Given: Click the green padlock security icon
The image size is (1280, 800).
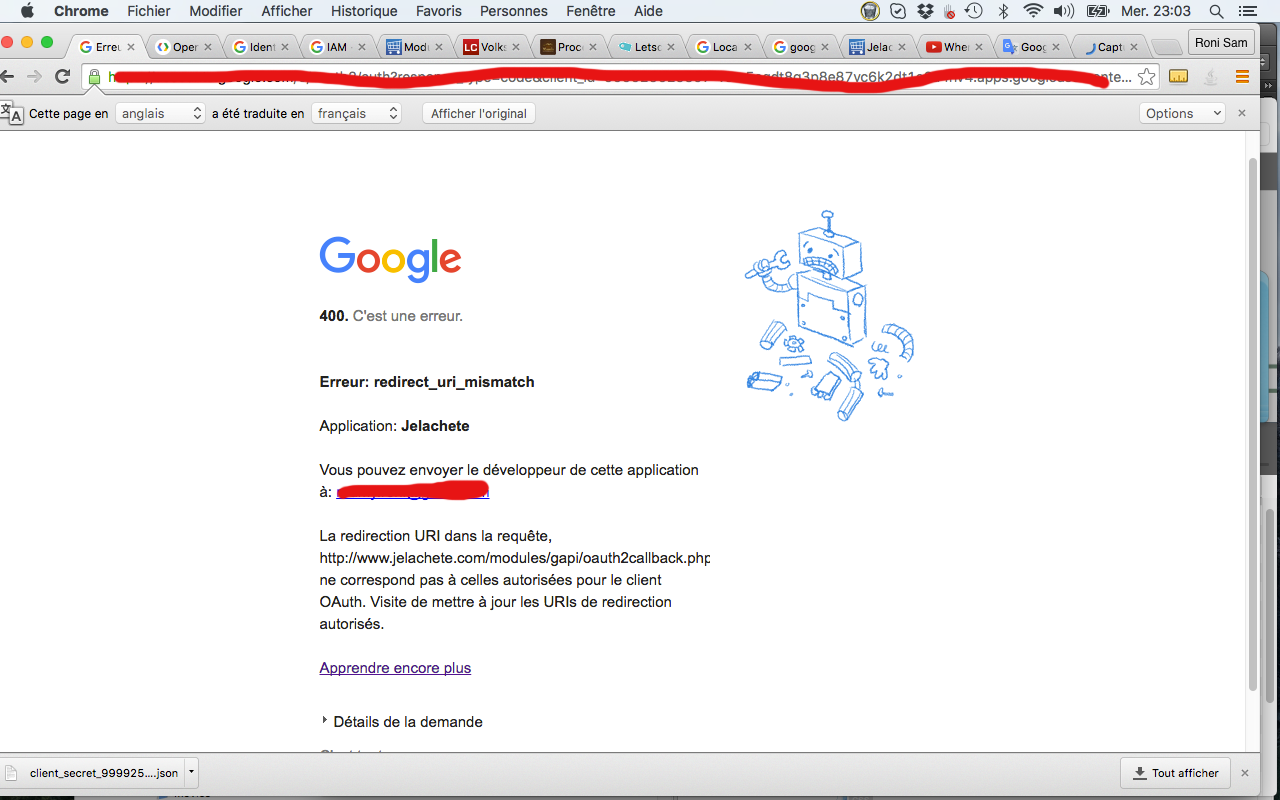Looking at the screenshot, I should pyautogui.click(x=94, y=77).
